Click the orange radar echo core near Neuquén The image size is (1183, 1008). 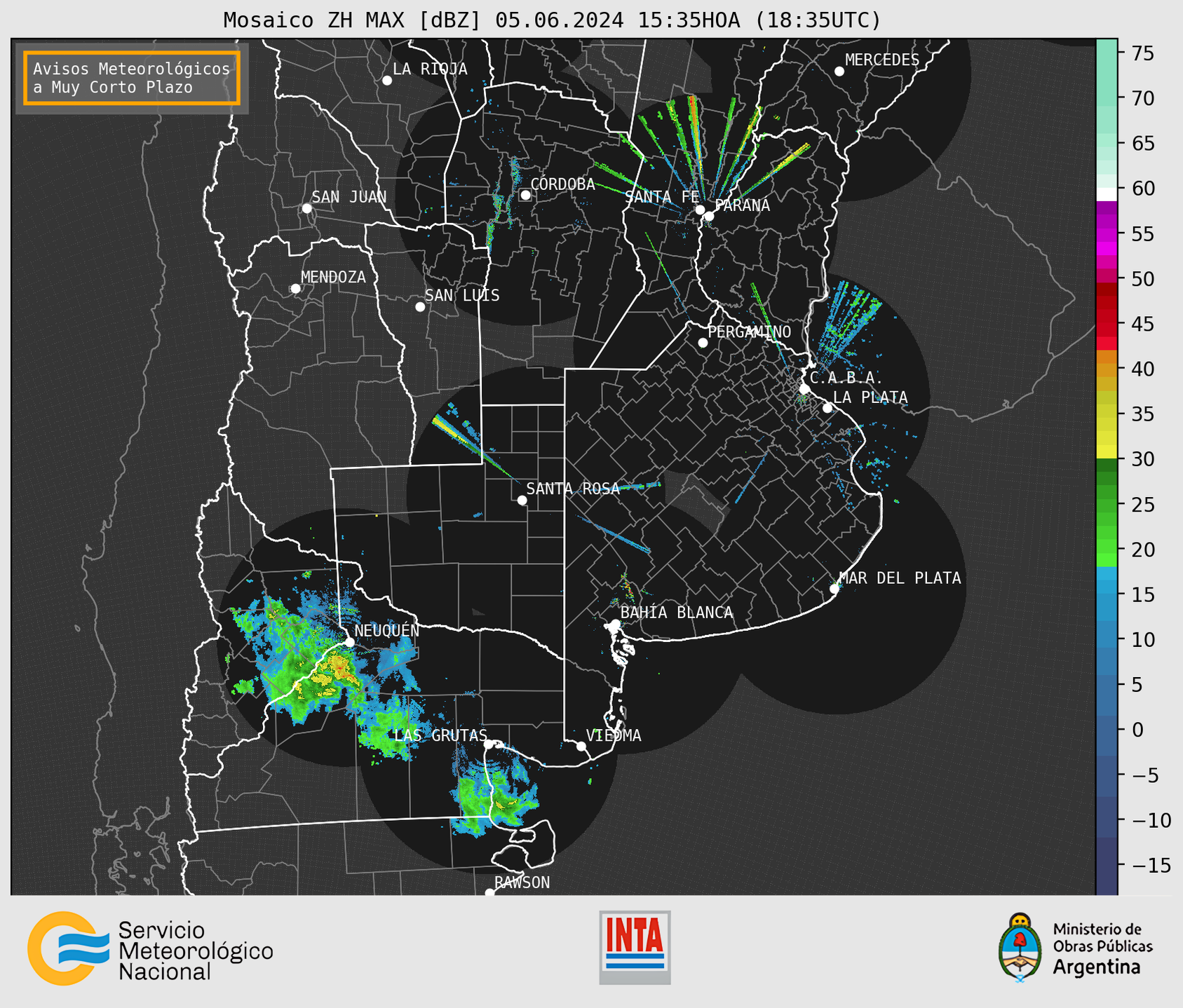point(339,667)
